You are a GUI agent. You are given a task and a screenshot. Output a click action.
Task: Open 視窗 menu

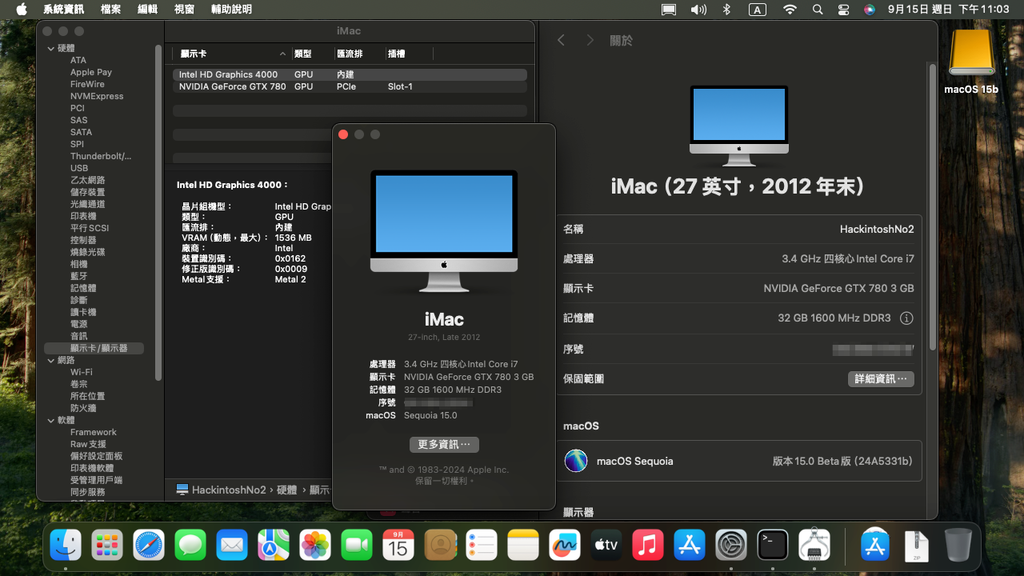[x=184, y=9]
